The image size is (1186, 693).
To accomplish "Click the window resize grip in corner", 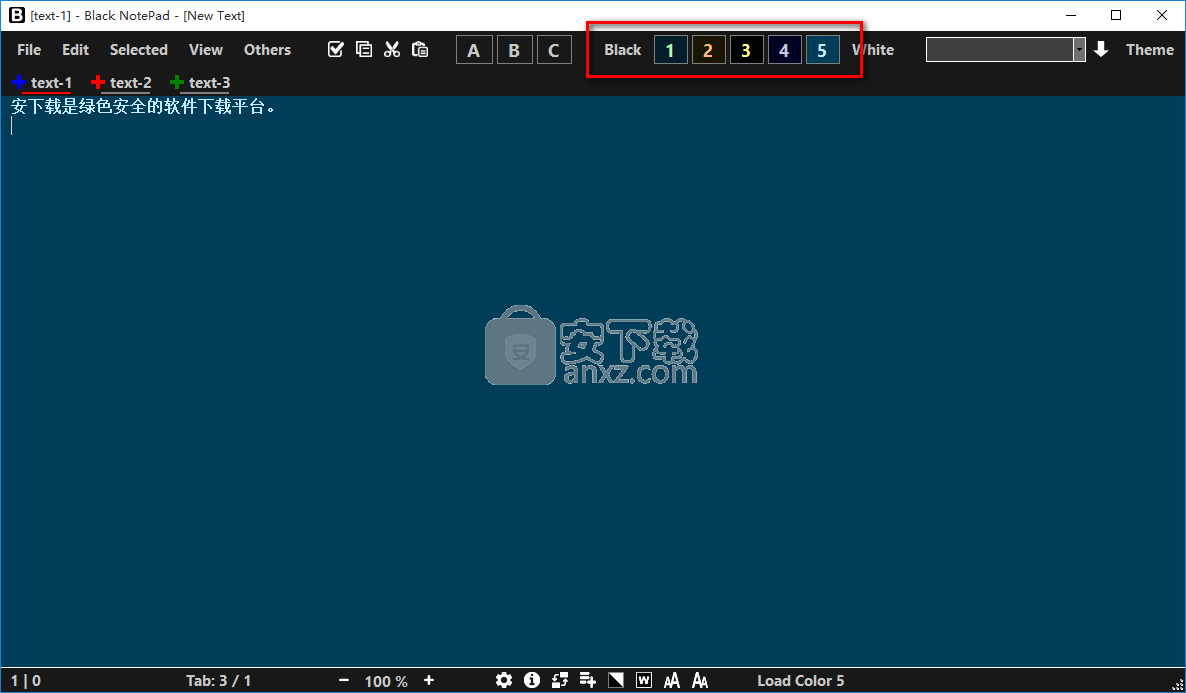I will tap(1178, 685).
